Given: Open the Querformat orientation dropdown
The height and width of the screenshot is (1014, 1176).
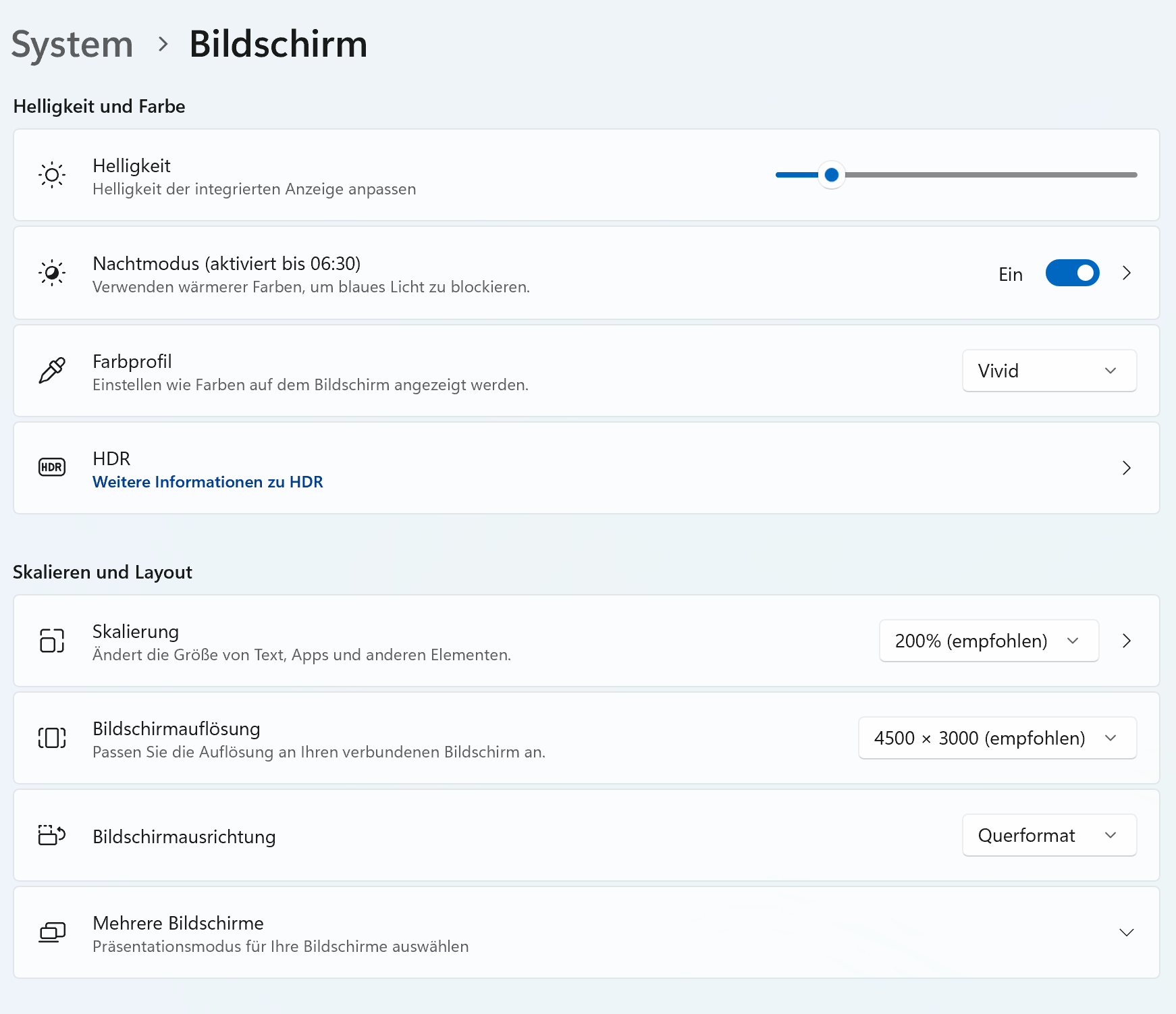Looking at the screenshot, I should (x=1049, y=835).
